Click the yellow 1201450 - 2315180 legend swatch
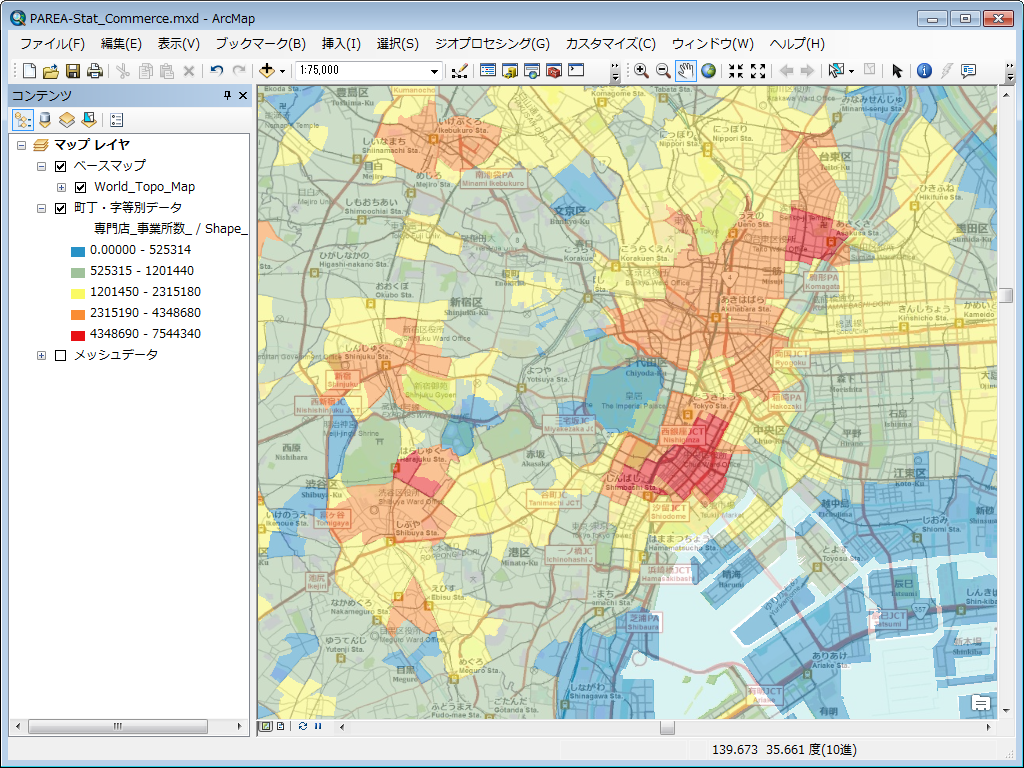The width and height of the screenshot is (1024, 768). (x=78, y=293)
